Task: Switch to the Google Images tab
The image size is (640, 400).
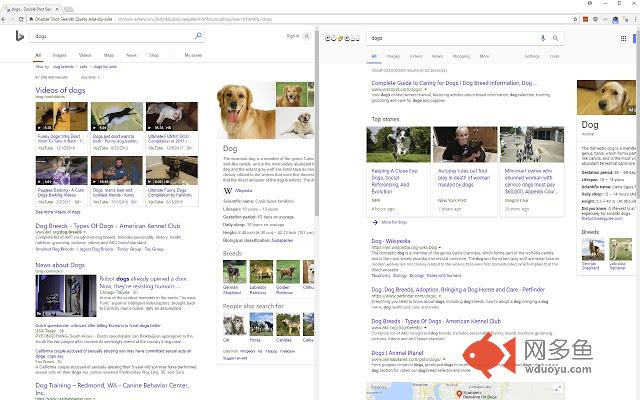Action: (393, 56)
